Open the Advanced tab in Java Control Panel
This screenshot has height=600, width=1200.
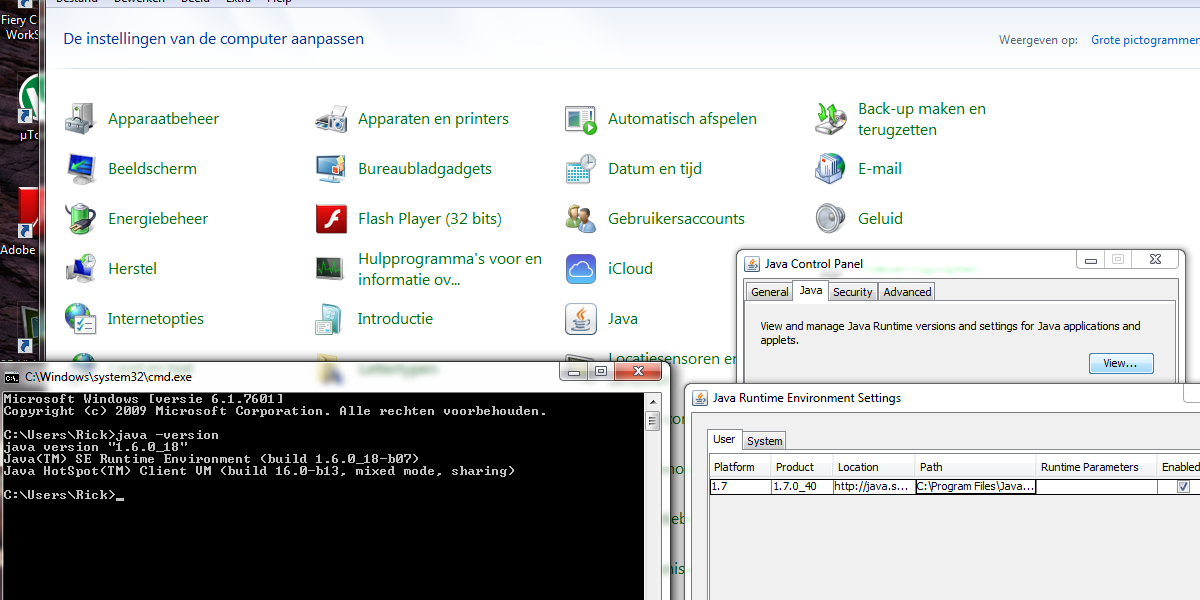click(x=907, y=292)
